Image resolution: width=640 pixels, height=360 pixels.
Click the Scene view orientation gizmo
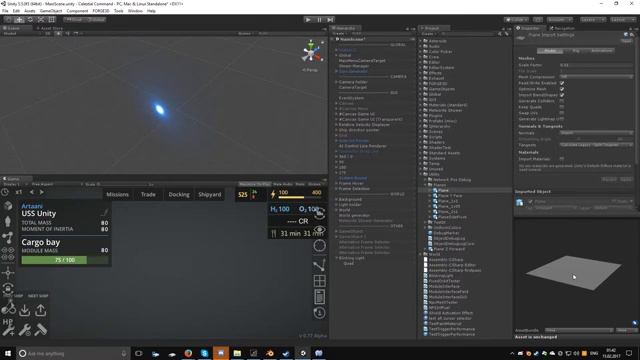coord(311,52)
